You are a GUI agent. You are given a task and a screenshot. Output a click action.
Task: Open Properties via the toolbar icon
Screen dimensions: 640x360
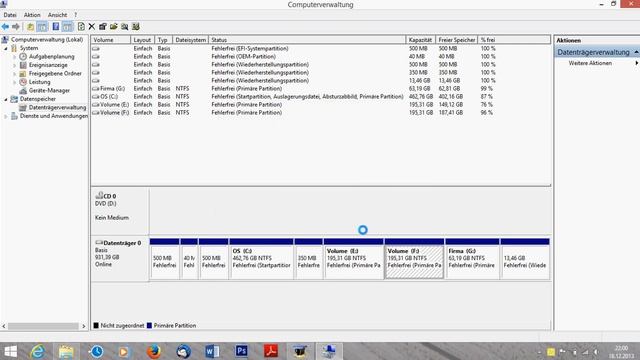[x=102, y=27]
